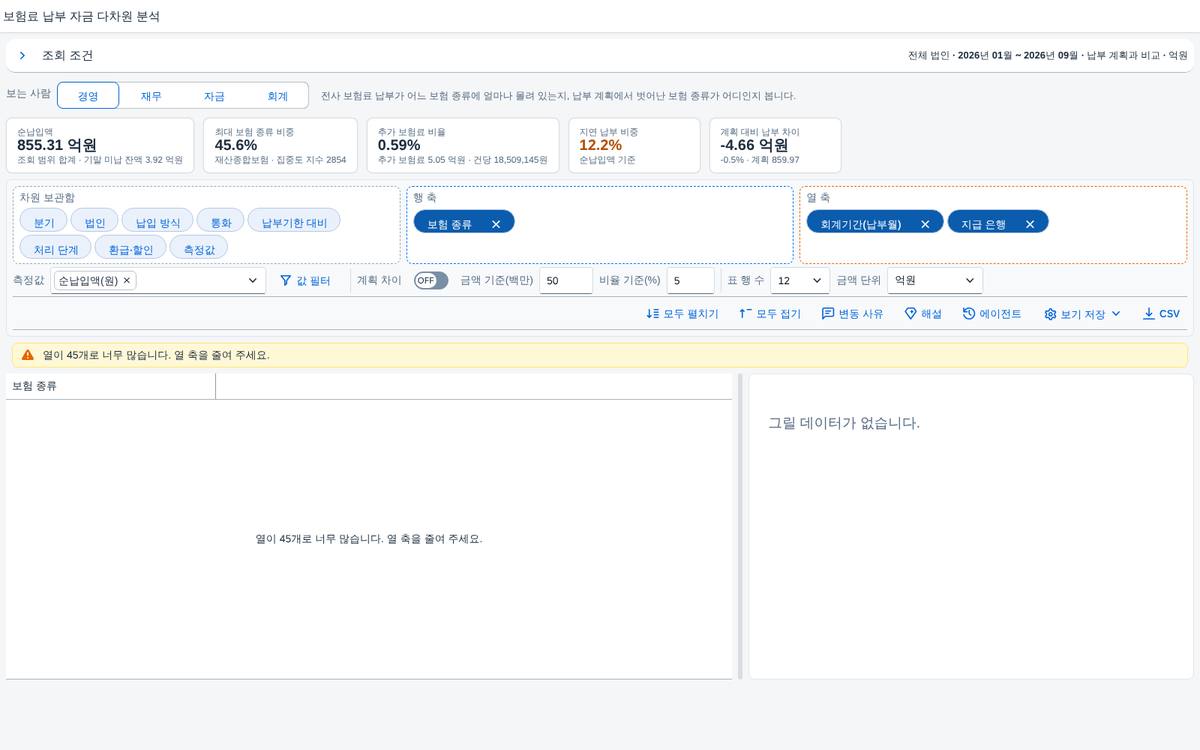The width and height of the screenshot is (1200, 750).
Task: Click the 추가 보험료 비율 KPI card
Action: 462,145
